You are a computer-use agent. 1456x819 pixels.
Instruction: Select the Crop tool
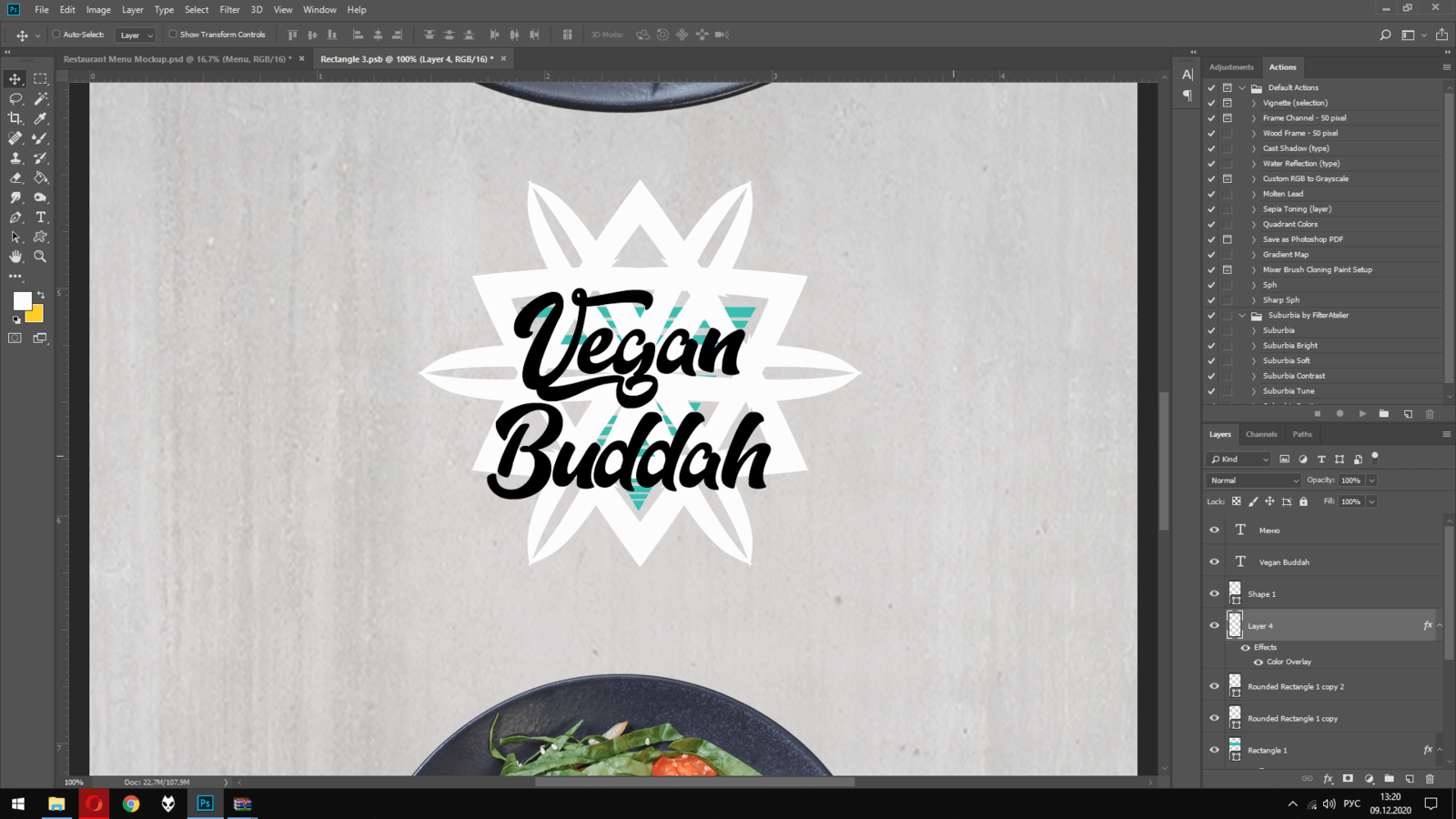[x=15, y=118]
